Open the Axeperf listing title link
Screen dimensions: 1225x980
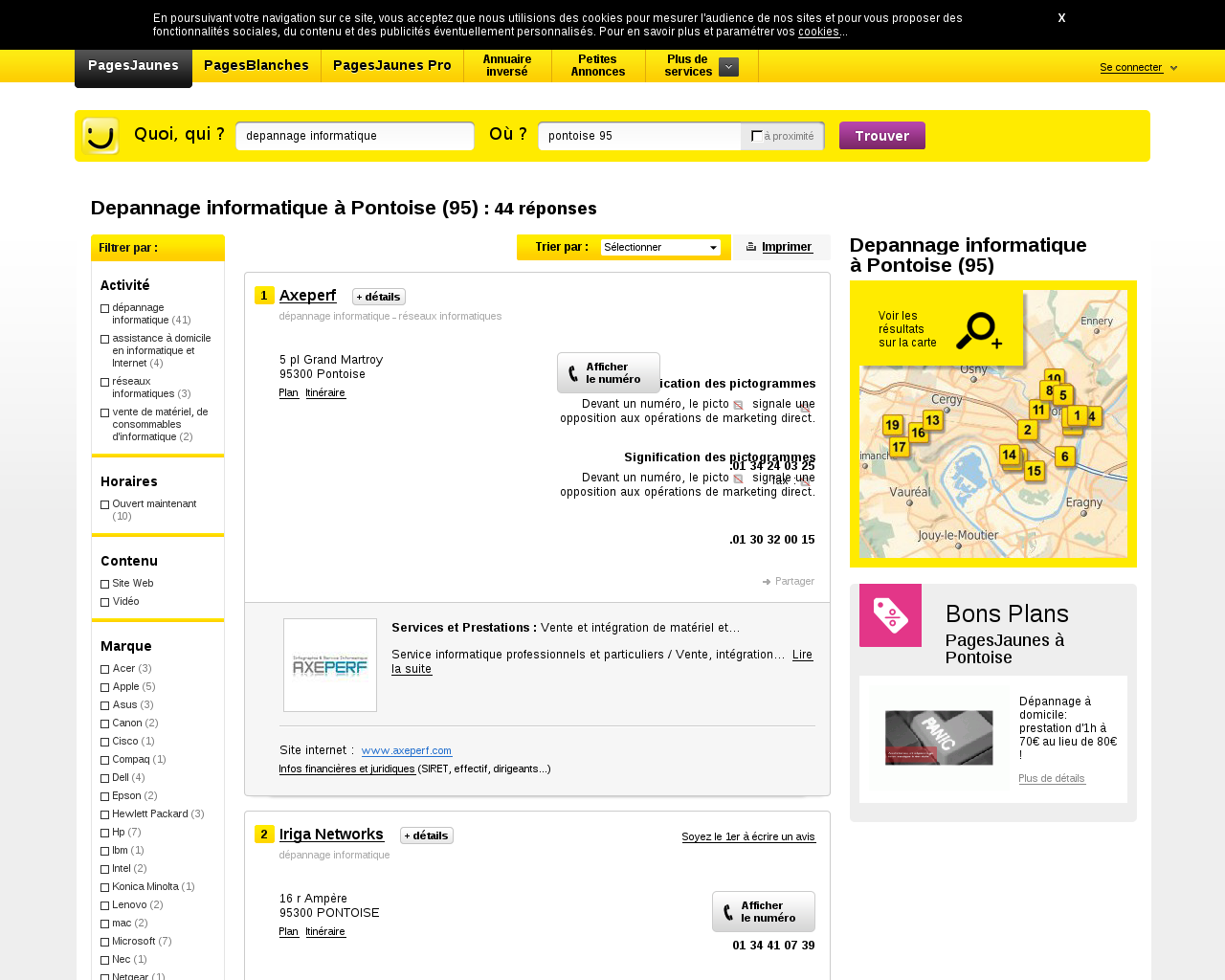tap(307, 296)
